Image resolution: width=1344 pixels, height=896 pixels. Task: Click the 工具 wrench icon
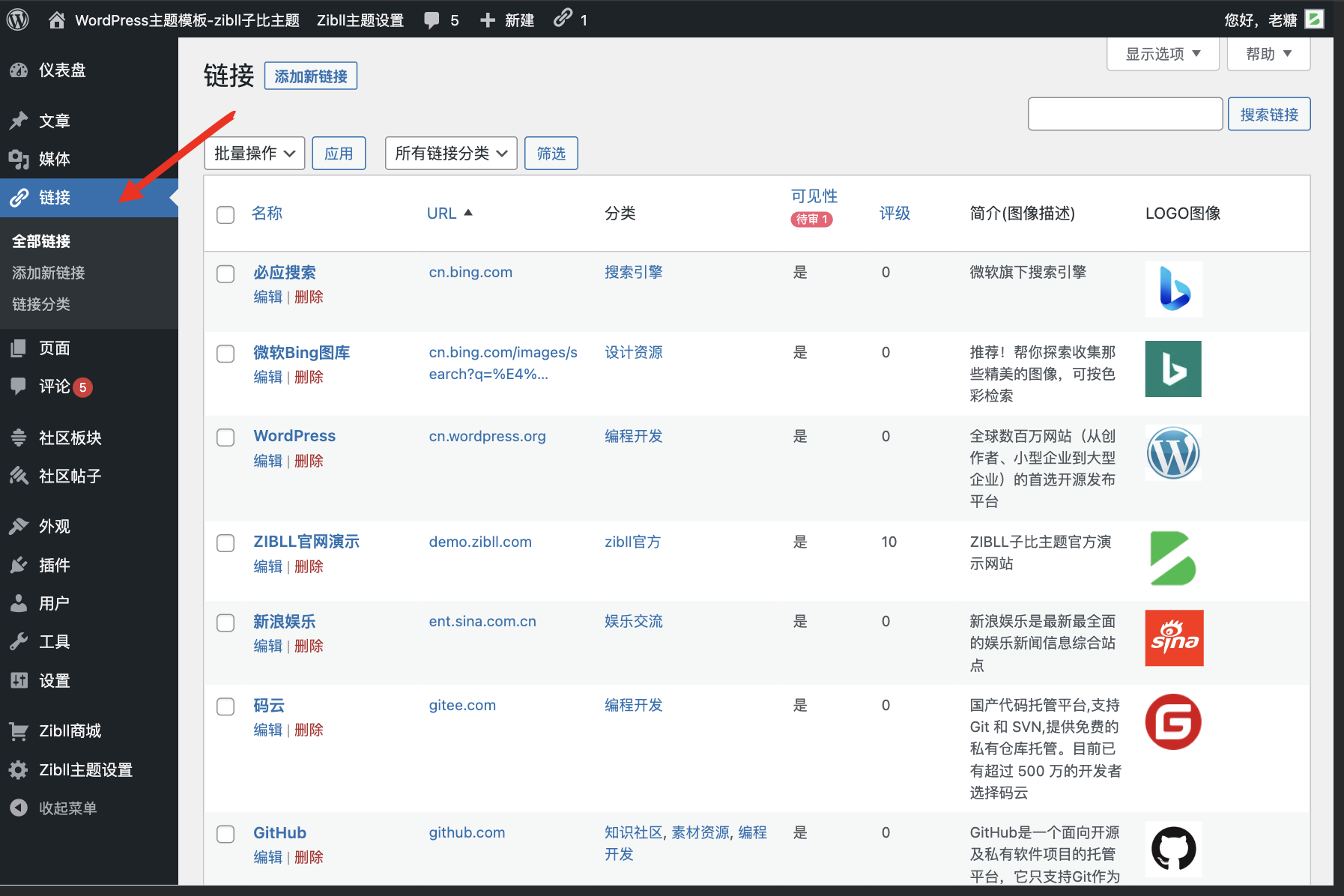(19, 642)
